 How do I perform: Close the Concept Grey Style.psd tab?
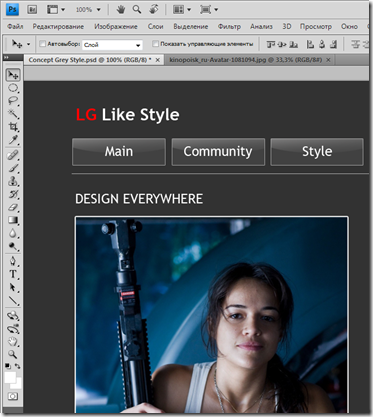158,60
